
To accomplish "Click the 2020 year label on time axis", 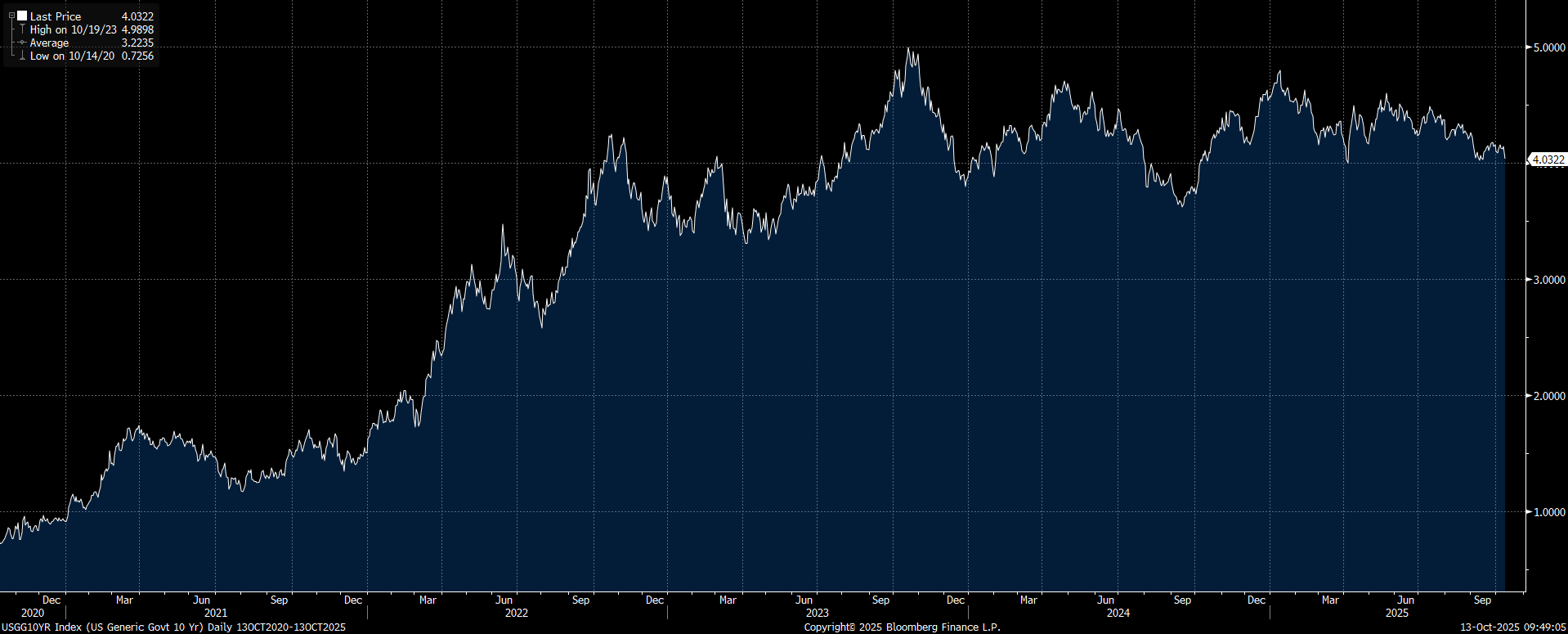I will pos(33,613).
